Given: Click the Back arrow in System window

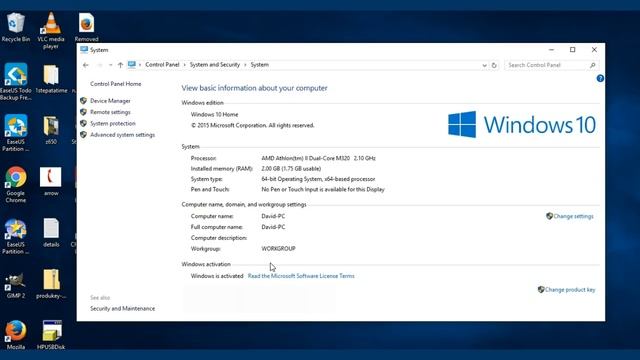Looking at the screenshot, I should point(86,65).
